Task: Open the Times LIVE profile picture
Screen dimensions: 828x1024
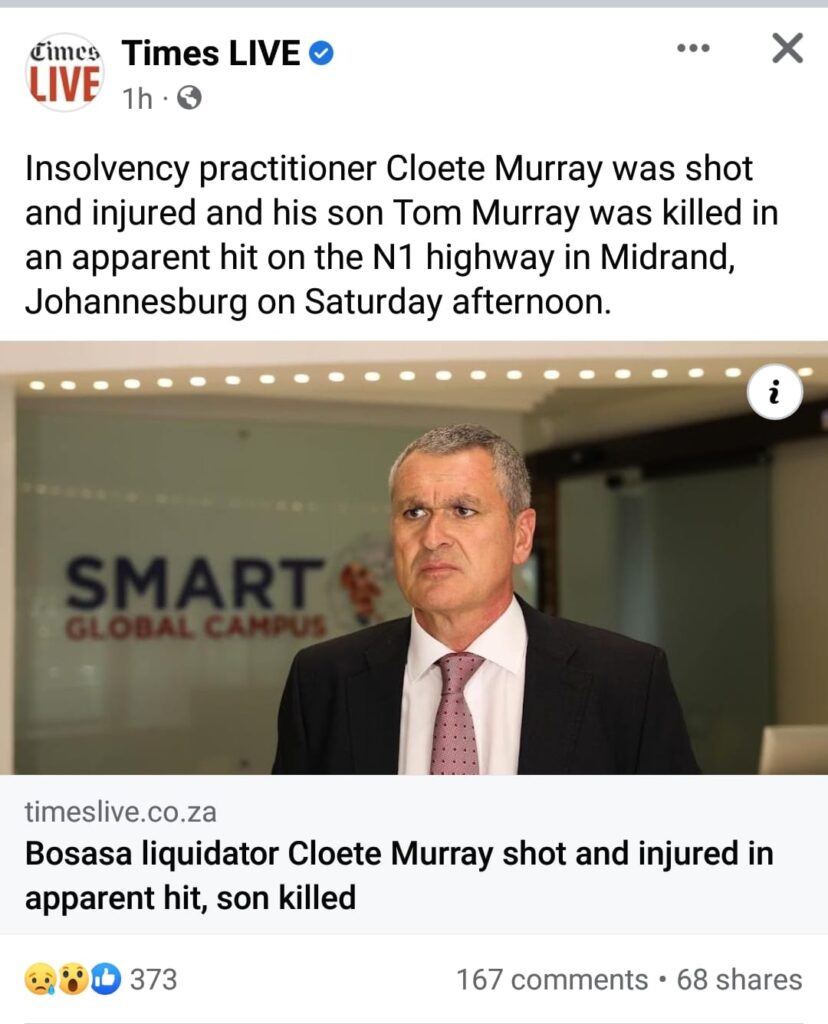Action: pyautogui.click(x=65, y=71)
